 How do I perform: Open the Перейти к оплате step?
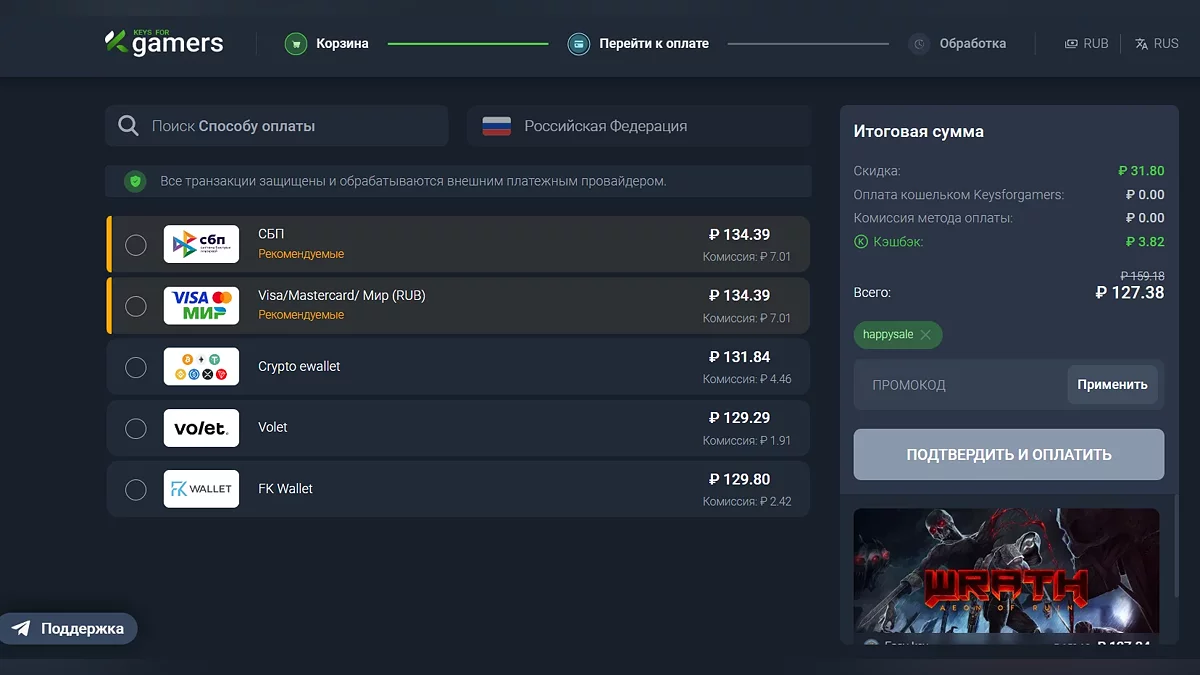pyautogui.click(x=654, y=44)
